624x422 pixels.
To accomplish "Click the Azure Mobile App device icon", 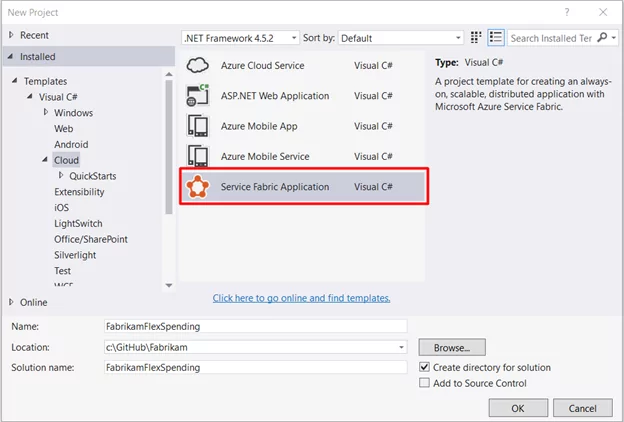I will point(198,126).
